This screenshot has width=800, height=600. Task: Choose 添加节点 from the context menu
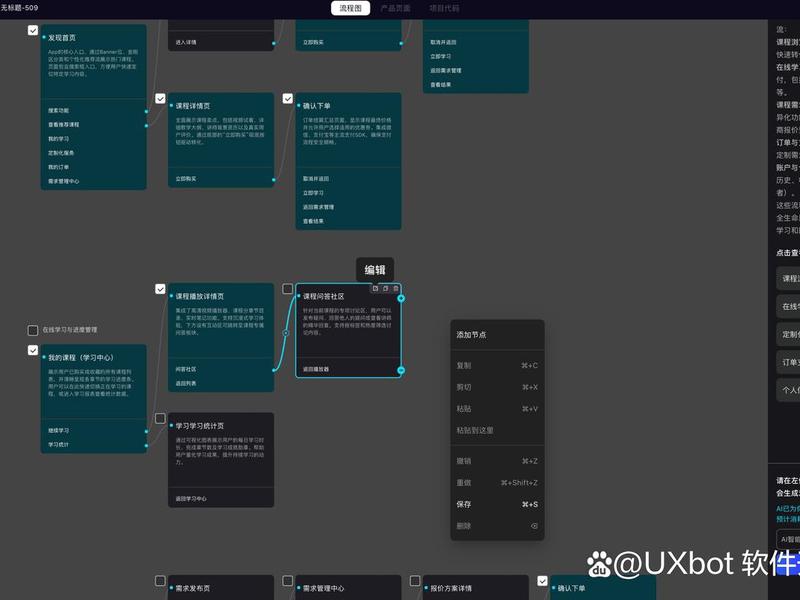(x=497, y=335)
